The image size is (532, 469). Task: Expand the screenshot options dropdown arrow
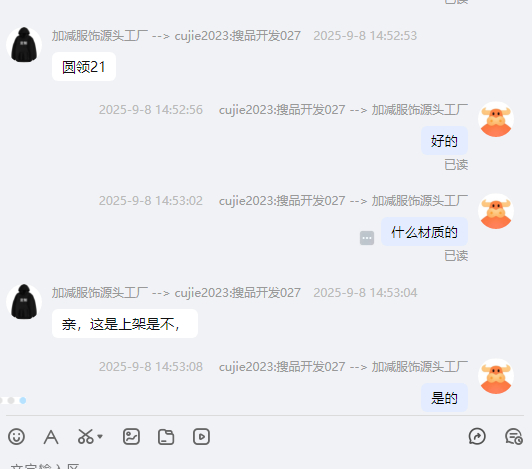pos(100,436)
